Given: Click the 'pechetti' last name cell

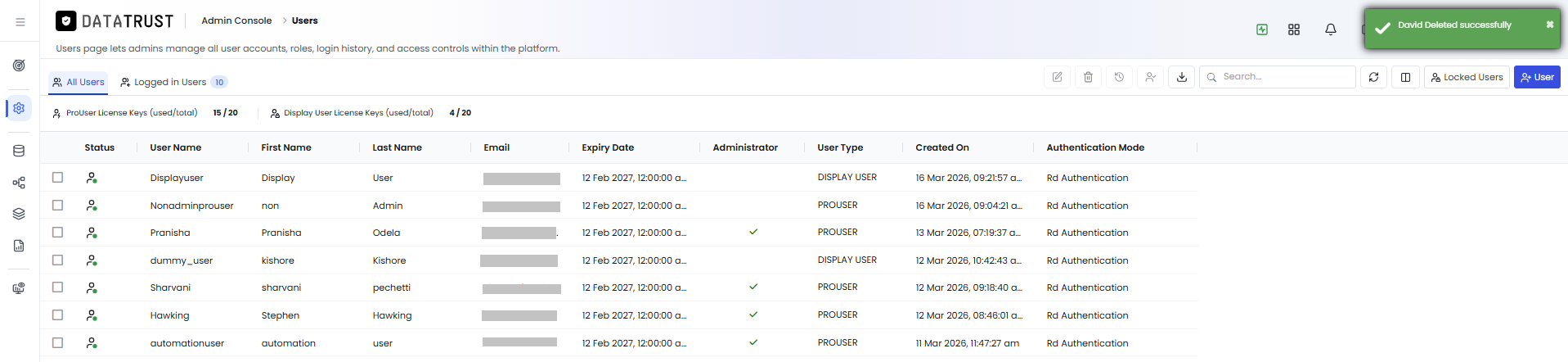Looking at the screenshot, I should point(391,287).
